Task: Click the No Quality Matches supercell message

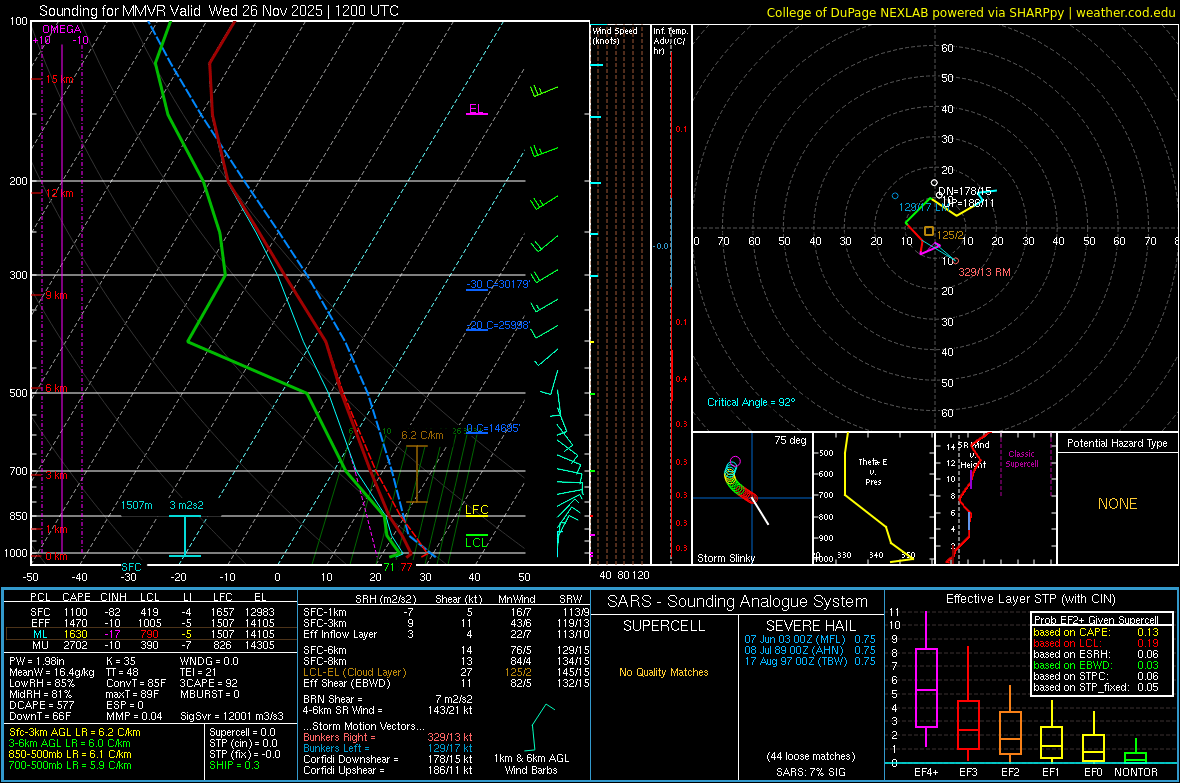Action: (664, 672)
